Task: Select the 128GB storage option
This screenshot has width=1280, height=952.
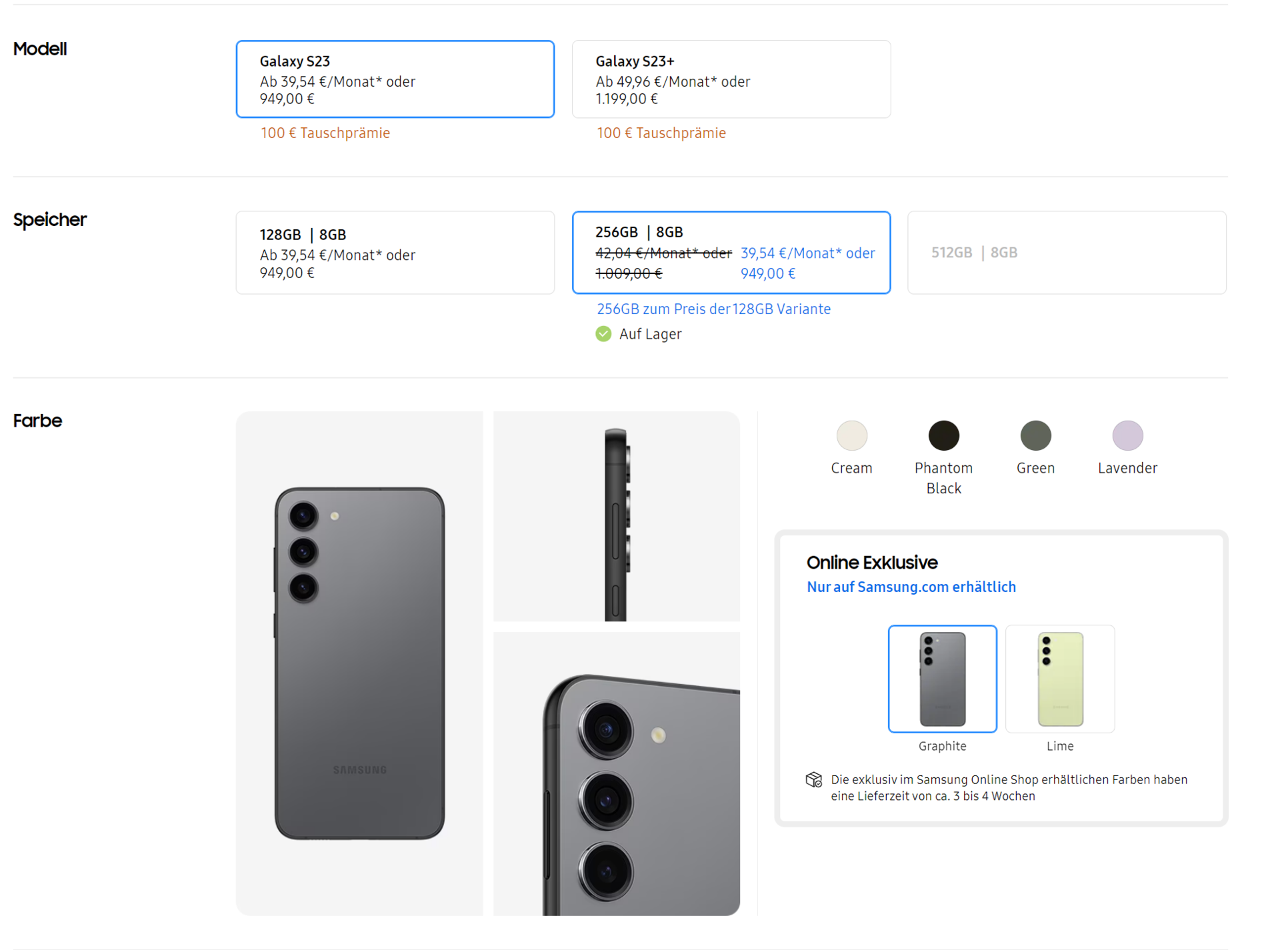Action: click(395, 253)
